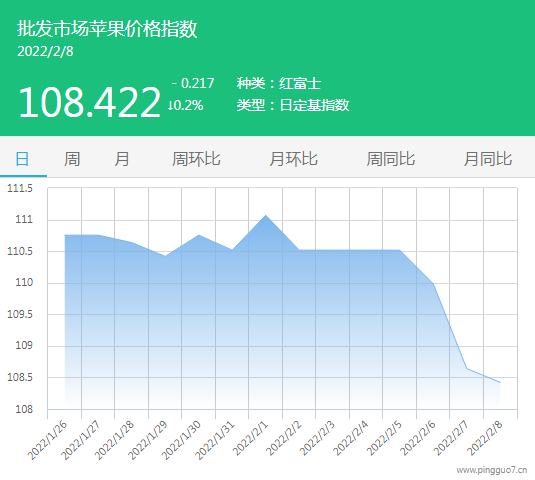Select the 周同比 tab
Screen dimensions: 535x480
pyautogui.click(x=391, y=159)
